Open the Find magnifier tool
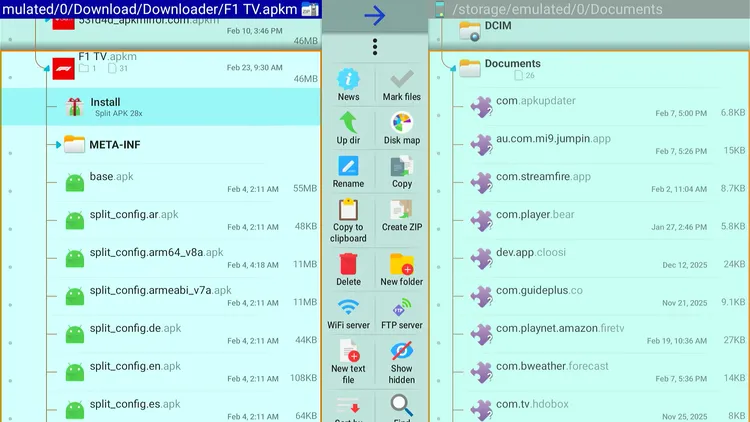 [x=402, y=407]
